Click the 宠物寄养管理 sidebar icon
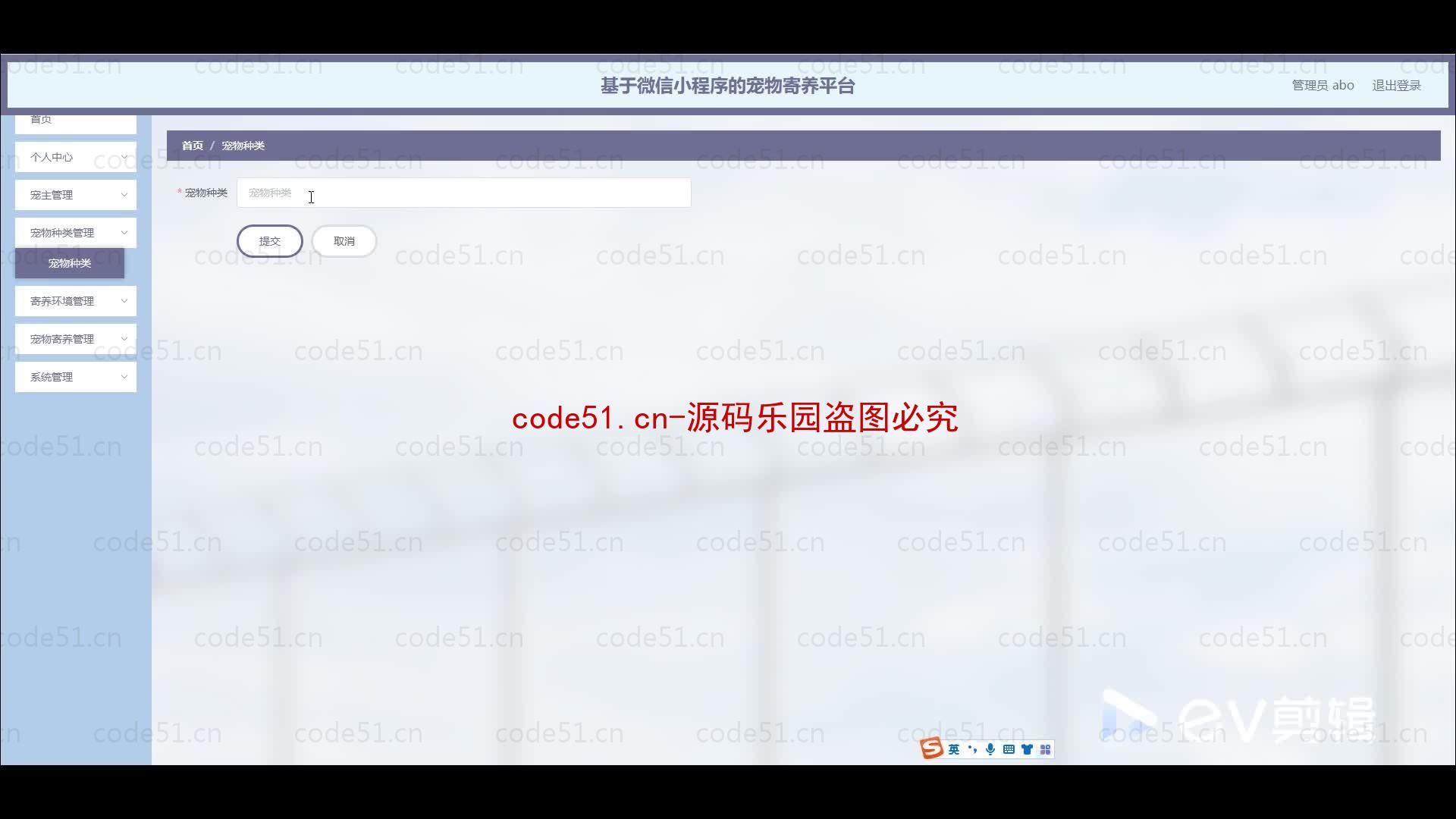Image resolution: width=1456 pixels, height=819 pixels. [x=76, y=339]
